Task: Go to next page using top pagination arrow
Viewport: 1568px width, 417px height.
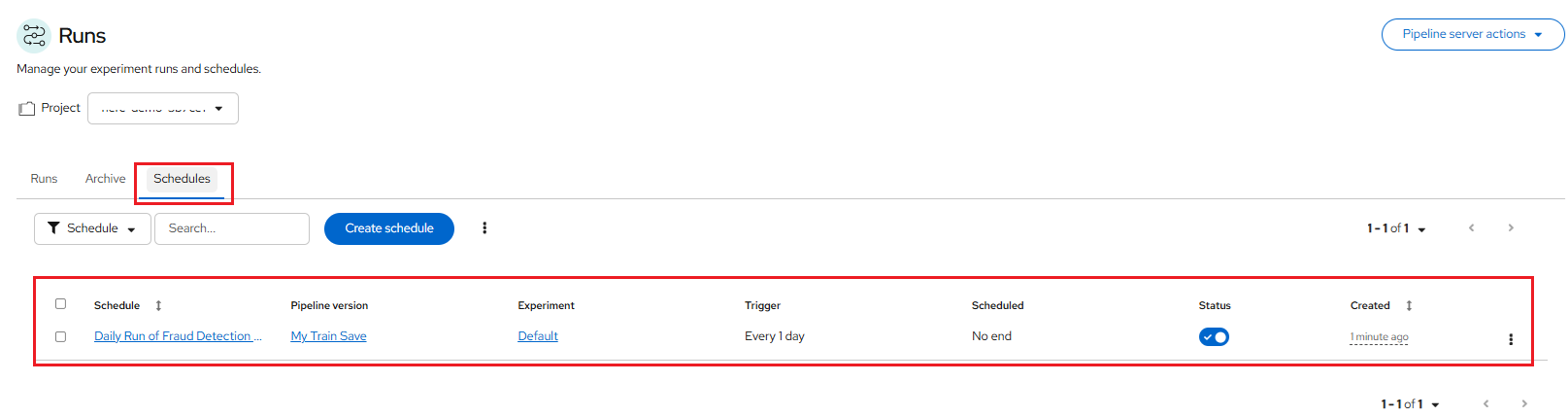Action: (x=1510, y=228)
